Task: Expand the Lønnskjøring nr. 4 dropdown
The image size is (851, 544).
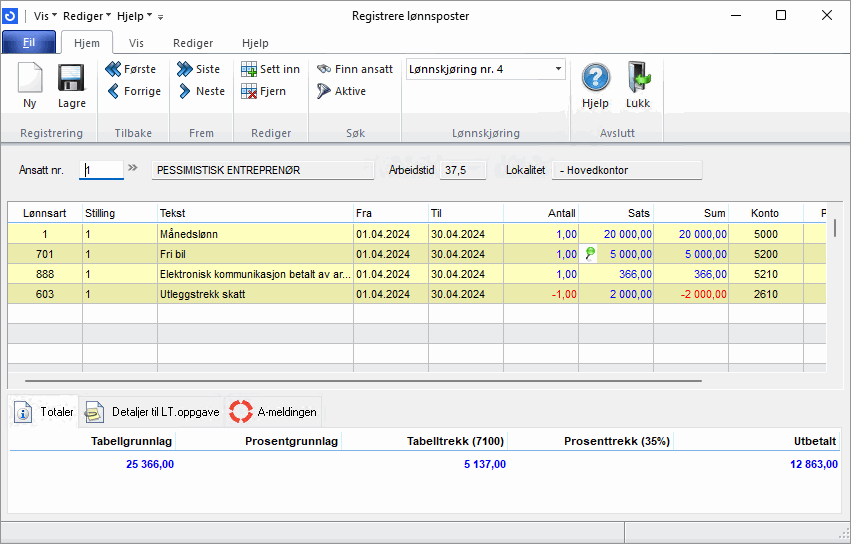Action: pyautogui.click(x=557, y=69)
